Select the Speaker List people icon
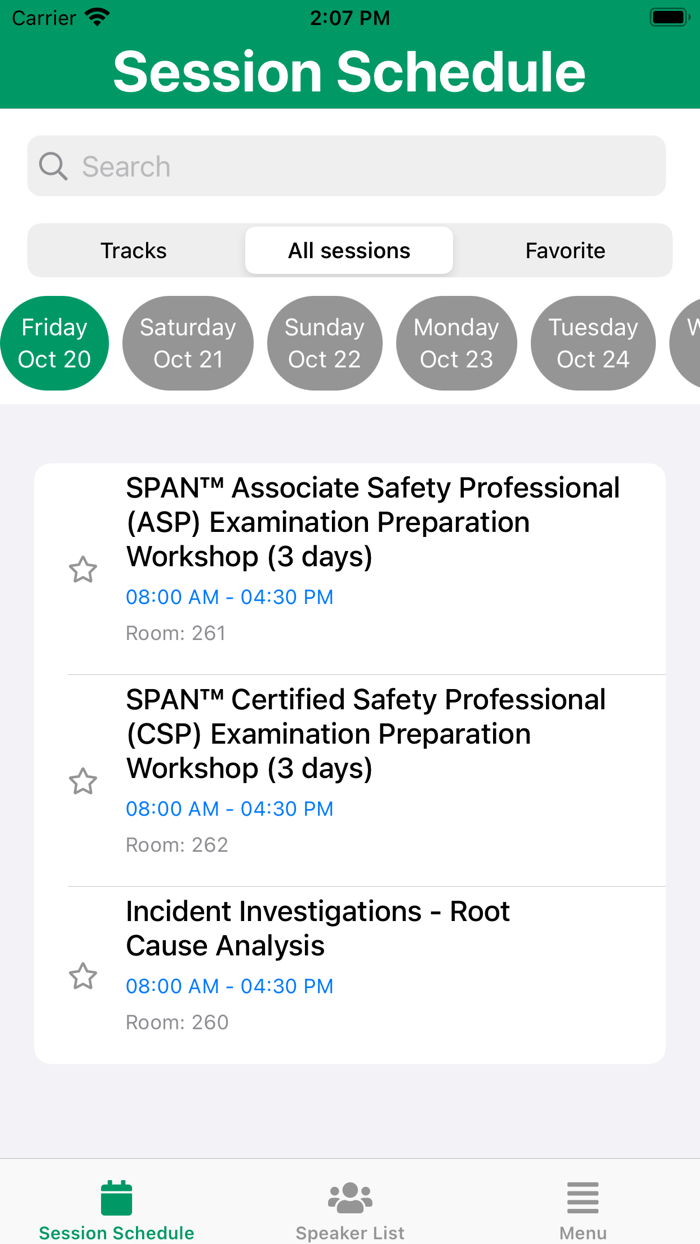Screen dimensions: 700x1244 [350, 1195]
